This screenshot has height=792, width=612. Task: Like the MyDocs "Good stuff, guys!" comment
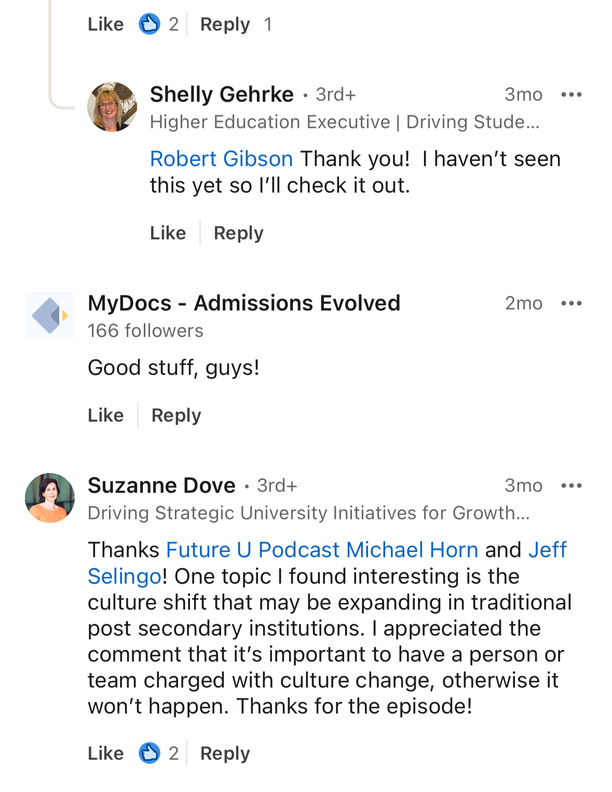point(106,415)
